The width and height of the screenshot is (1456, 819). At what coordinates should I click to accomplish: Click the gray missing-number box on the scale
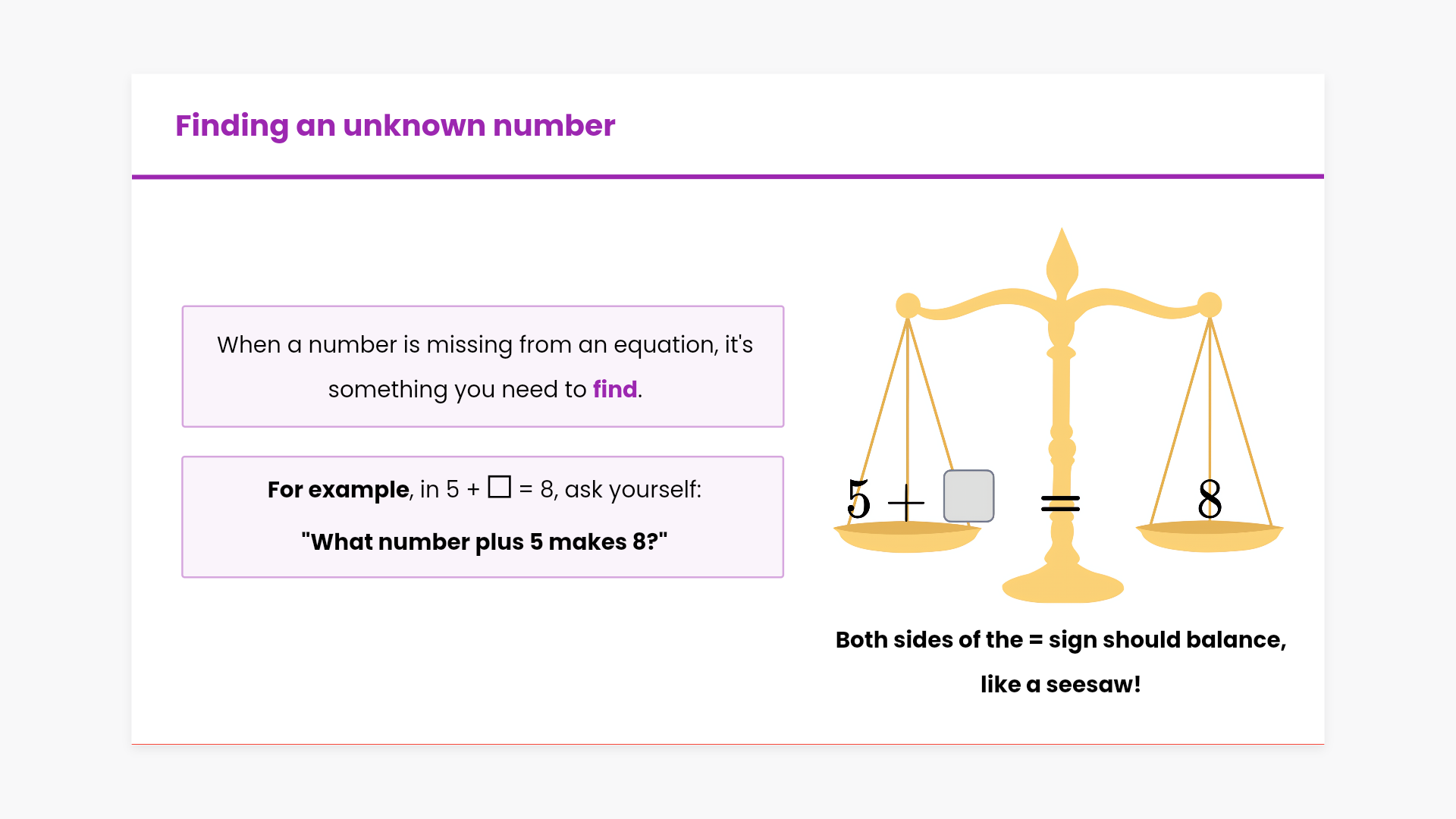[x=968, y=496]
